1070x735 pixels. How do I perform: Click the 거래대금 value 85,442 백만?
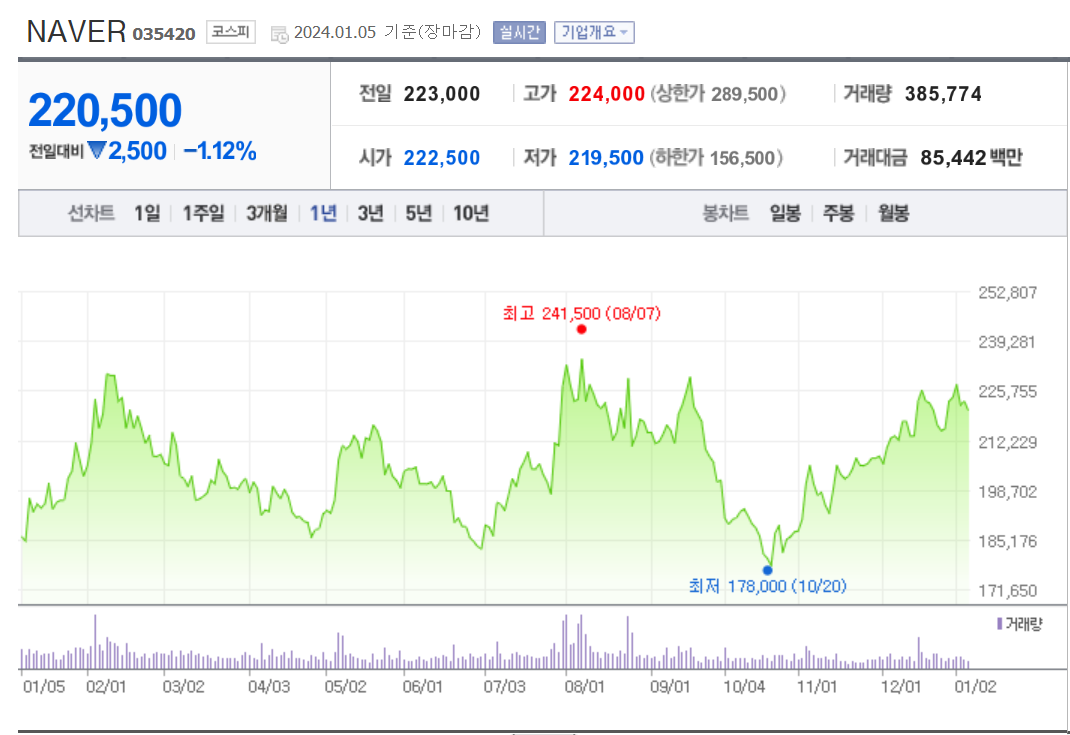pyautogui.click(x=971, y=158)
